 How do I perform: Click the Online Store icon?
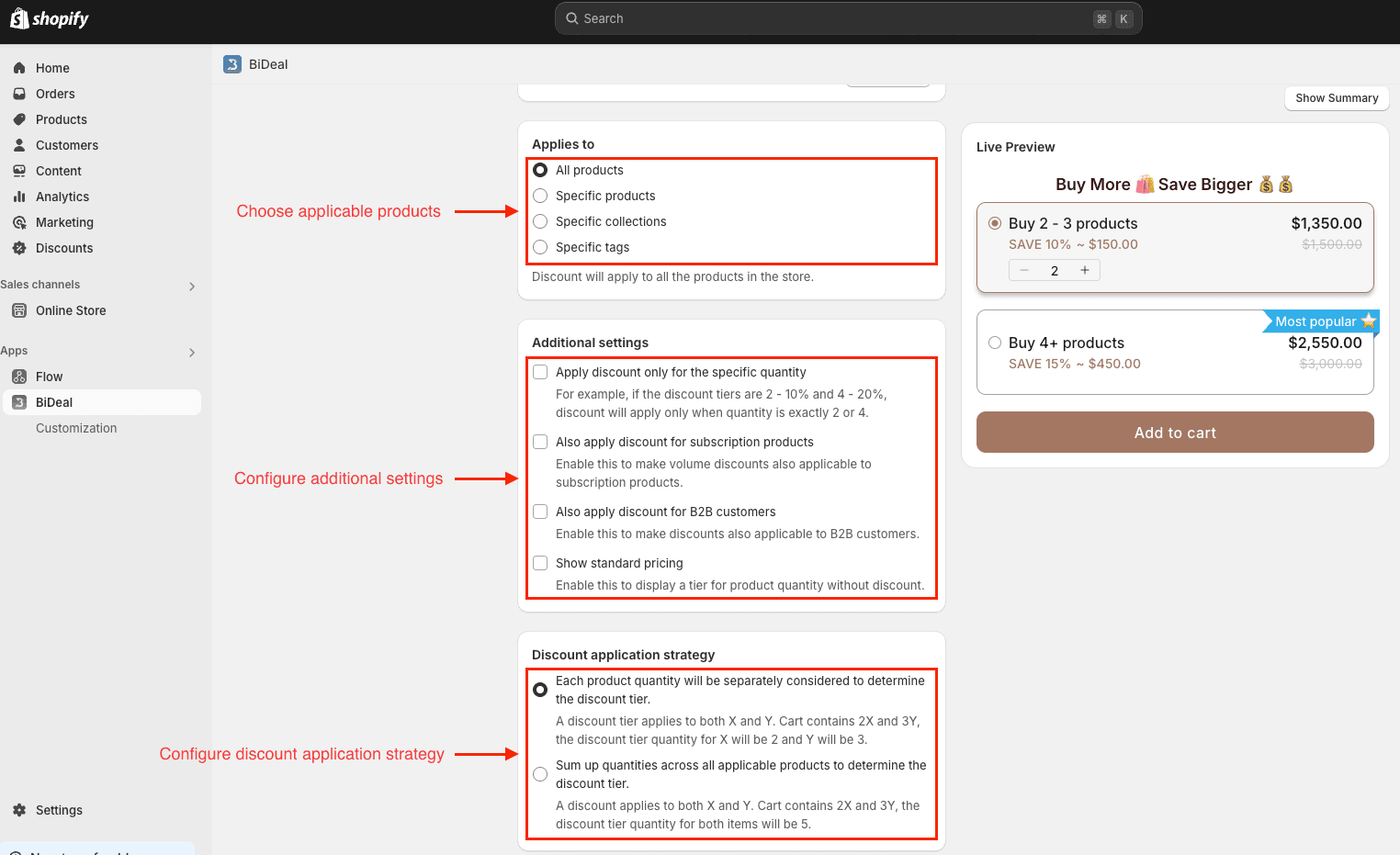point(19,310)
